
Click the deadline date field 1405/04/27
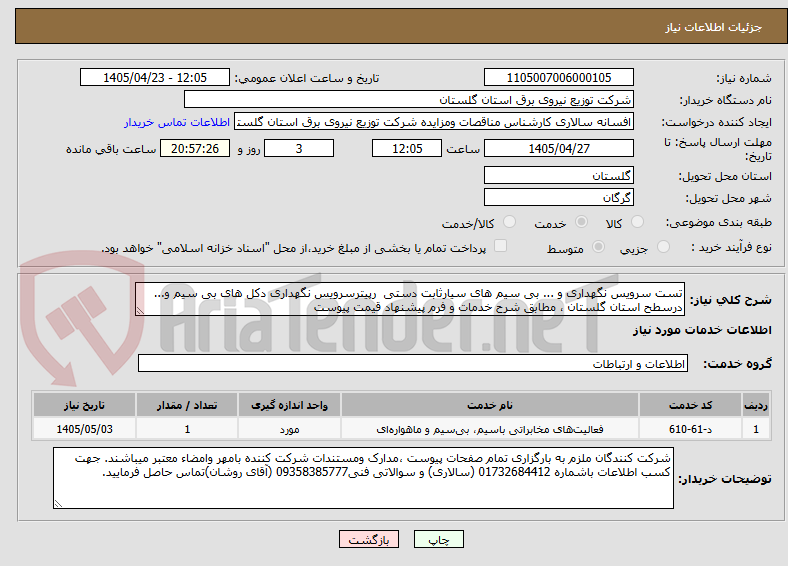click(558, 148)
